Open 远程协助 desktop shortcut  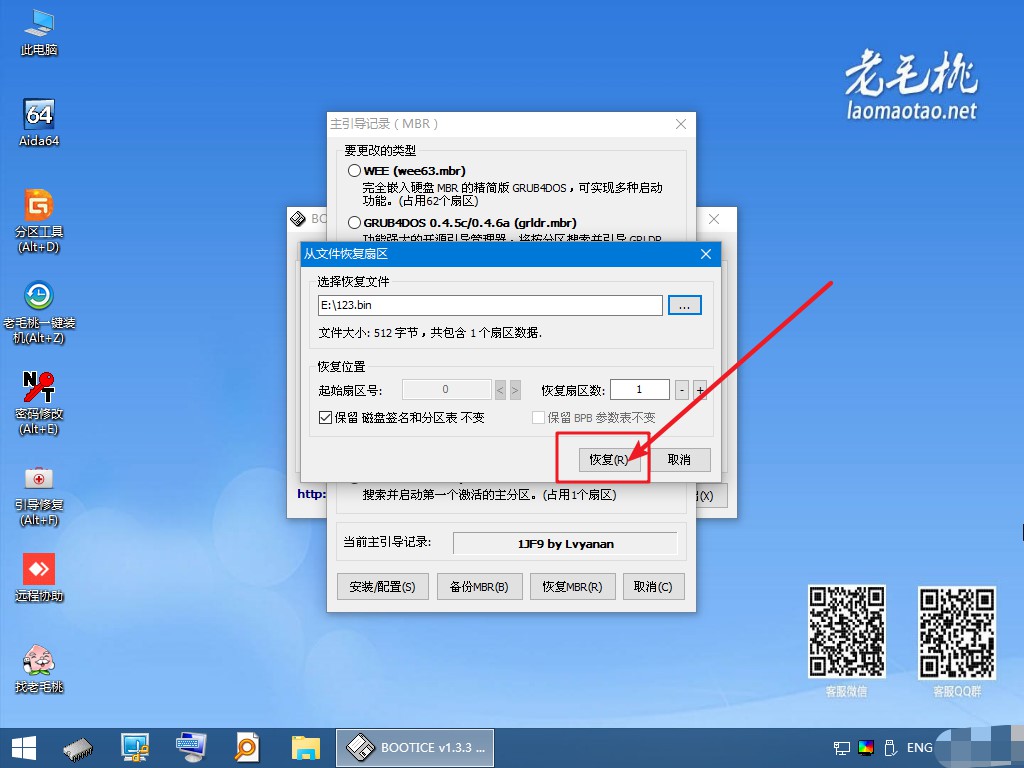tap(39, 577)
